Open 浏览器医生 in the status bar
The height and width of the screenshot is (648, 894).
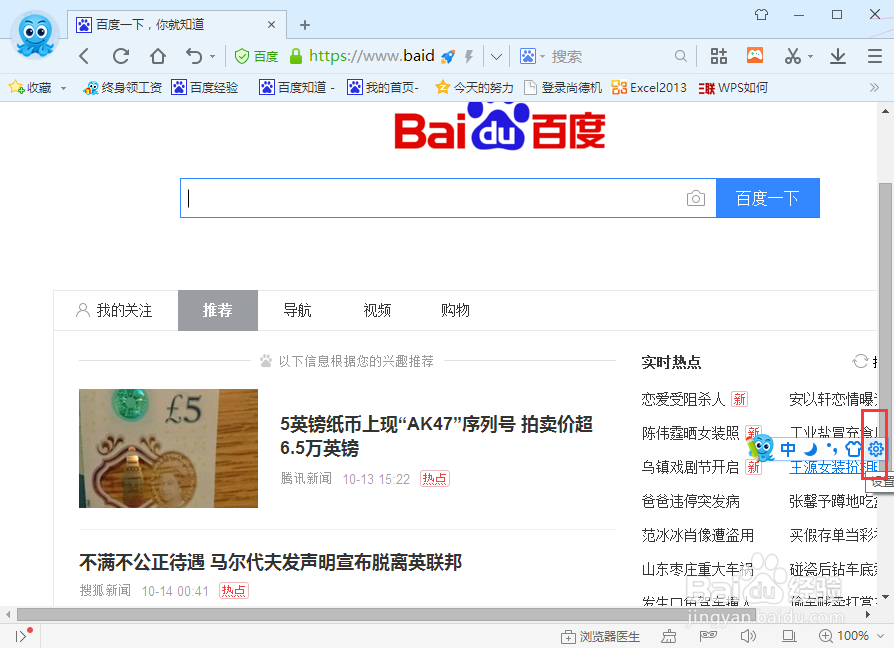[x=600, y=636]
